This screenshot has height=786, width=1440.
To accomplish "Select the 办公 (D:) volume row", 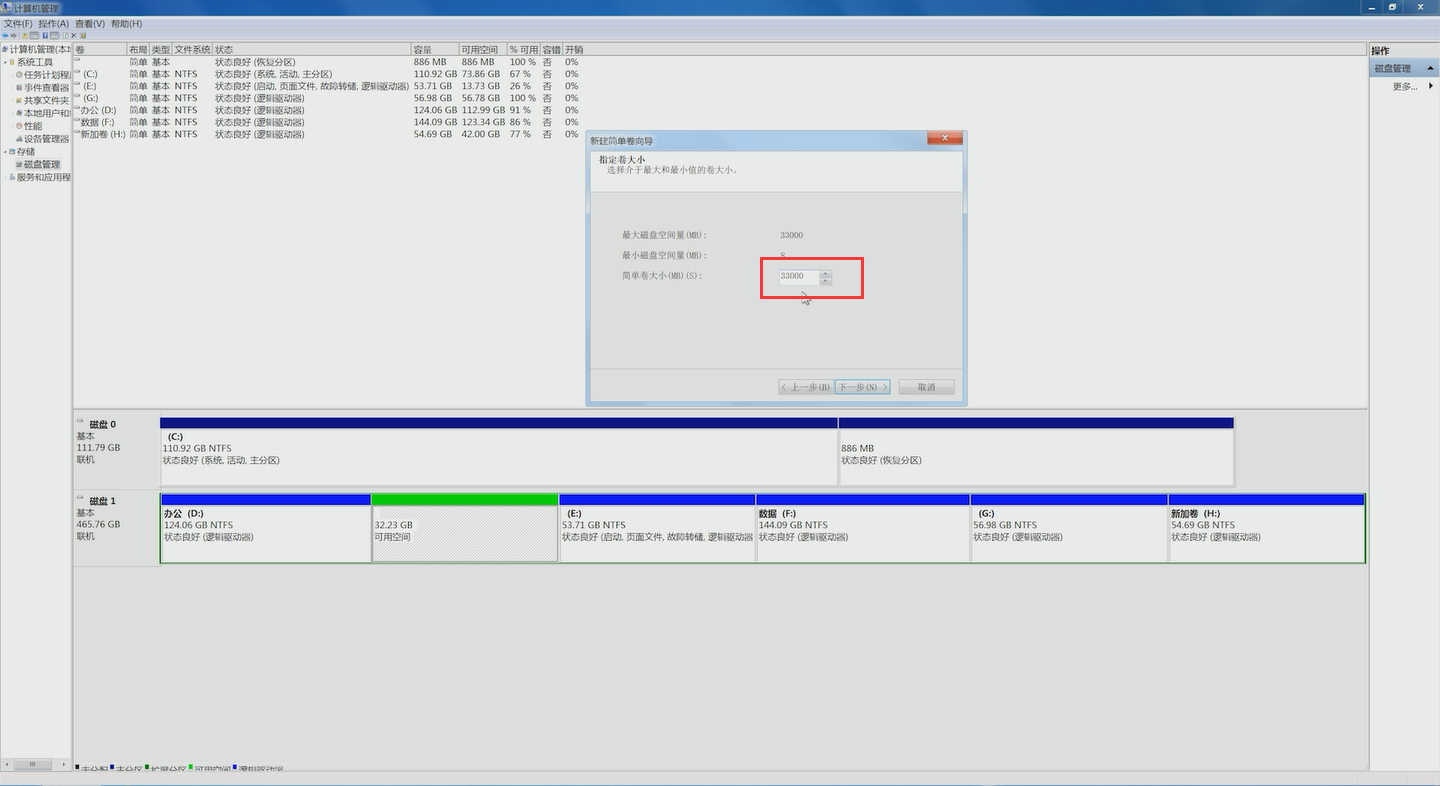I will pyautogui.click(x=327, y=110).
